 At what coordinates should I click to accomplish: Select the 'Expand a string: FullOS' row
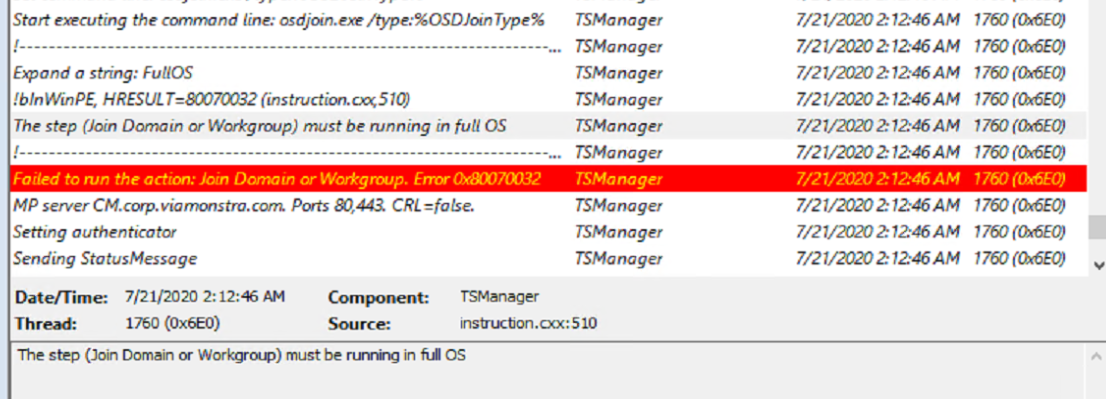[x=543, y=73]
